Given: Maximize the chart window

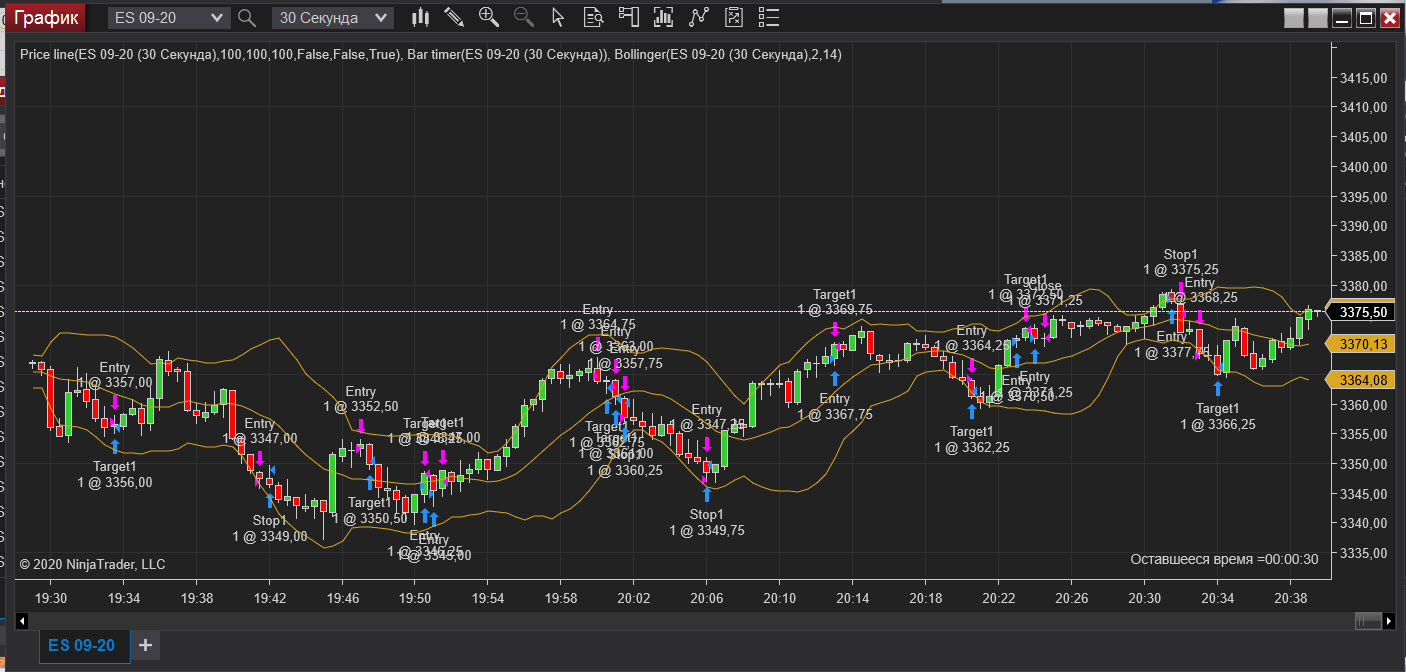Looking at the screenshot, I should click(1366, 18).
